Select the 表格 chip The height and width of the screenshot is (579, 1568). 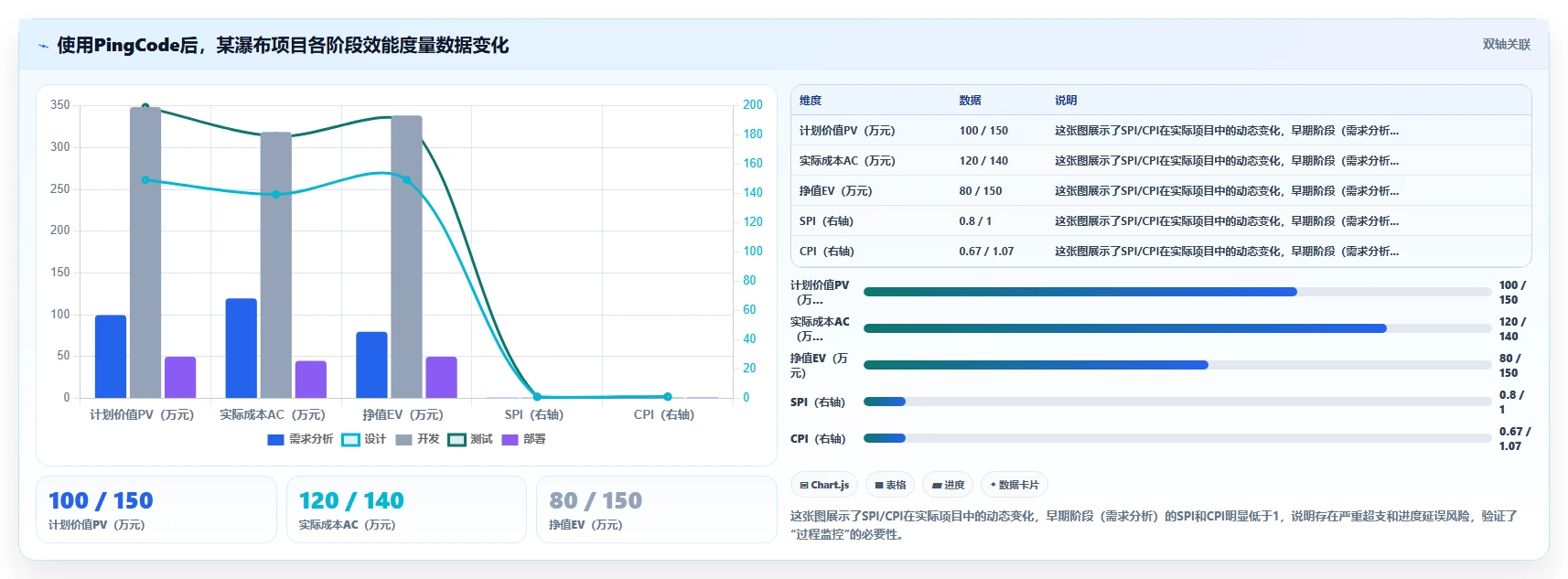[890, 485]
